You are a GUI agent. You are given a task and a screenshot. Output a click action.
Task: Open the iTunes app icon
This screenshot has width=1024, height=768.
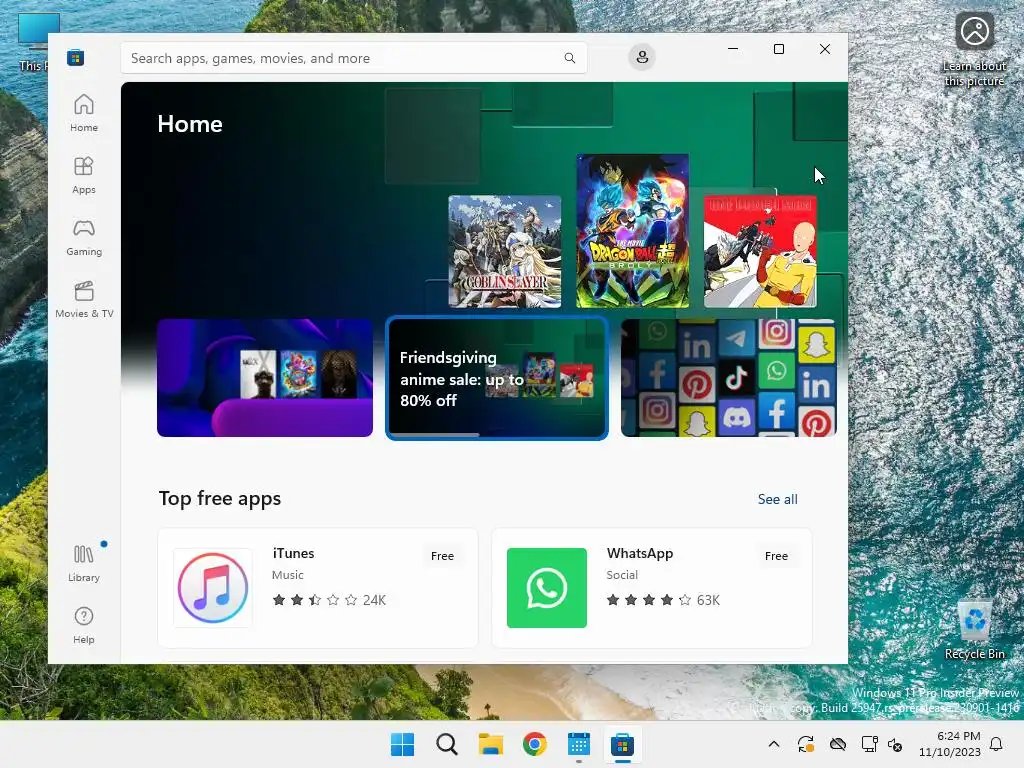(213, 588)
